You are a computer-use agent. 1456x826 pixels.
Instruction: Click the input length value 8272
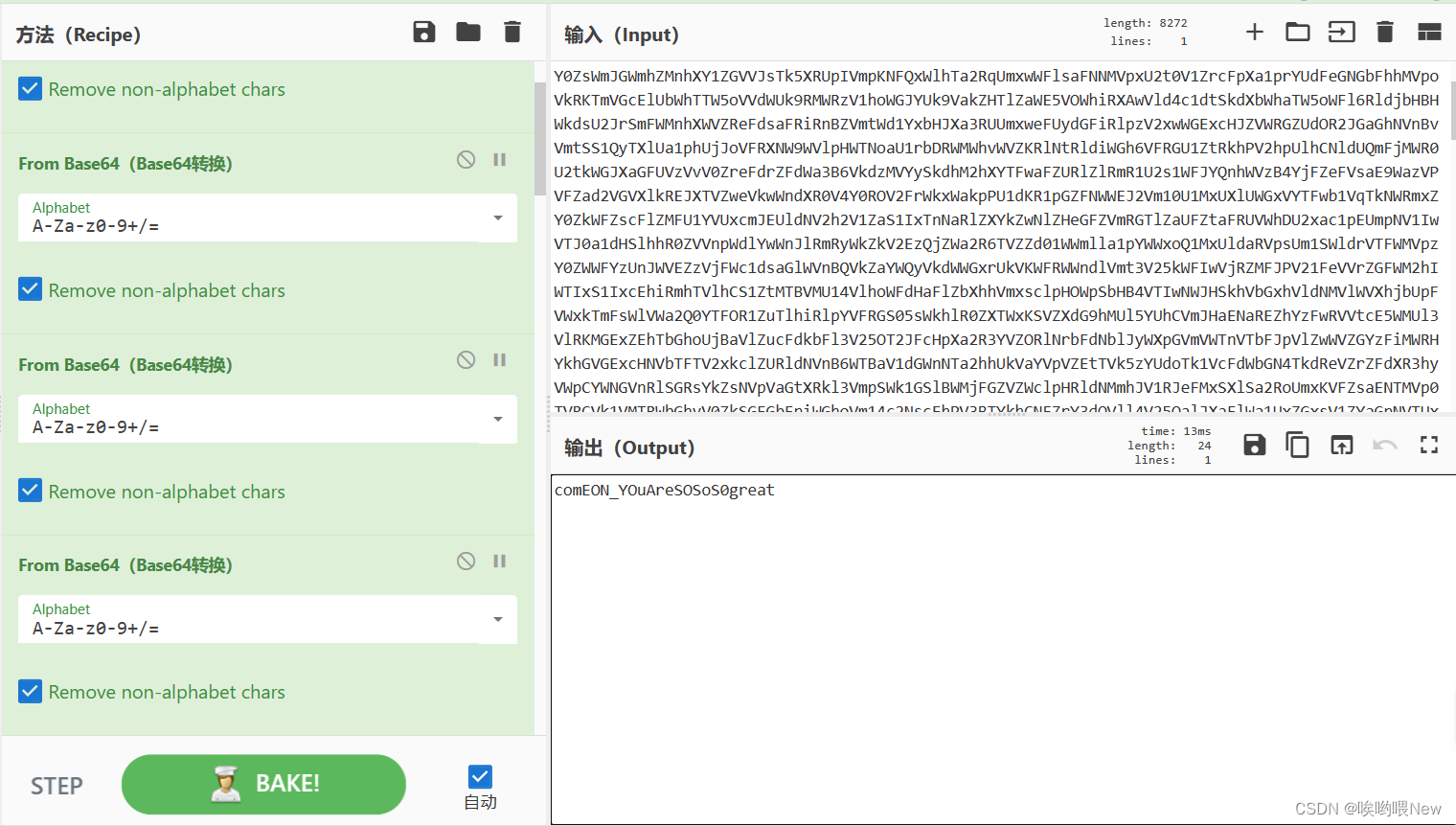[x=1173, y=23]
